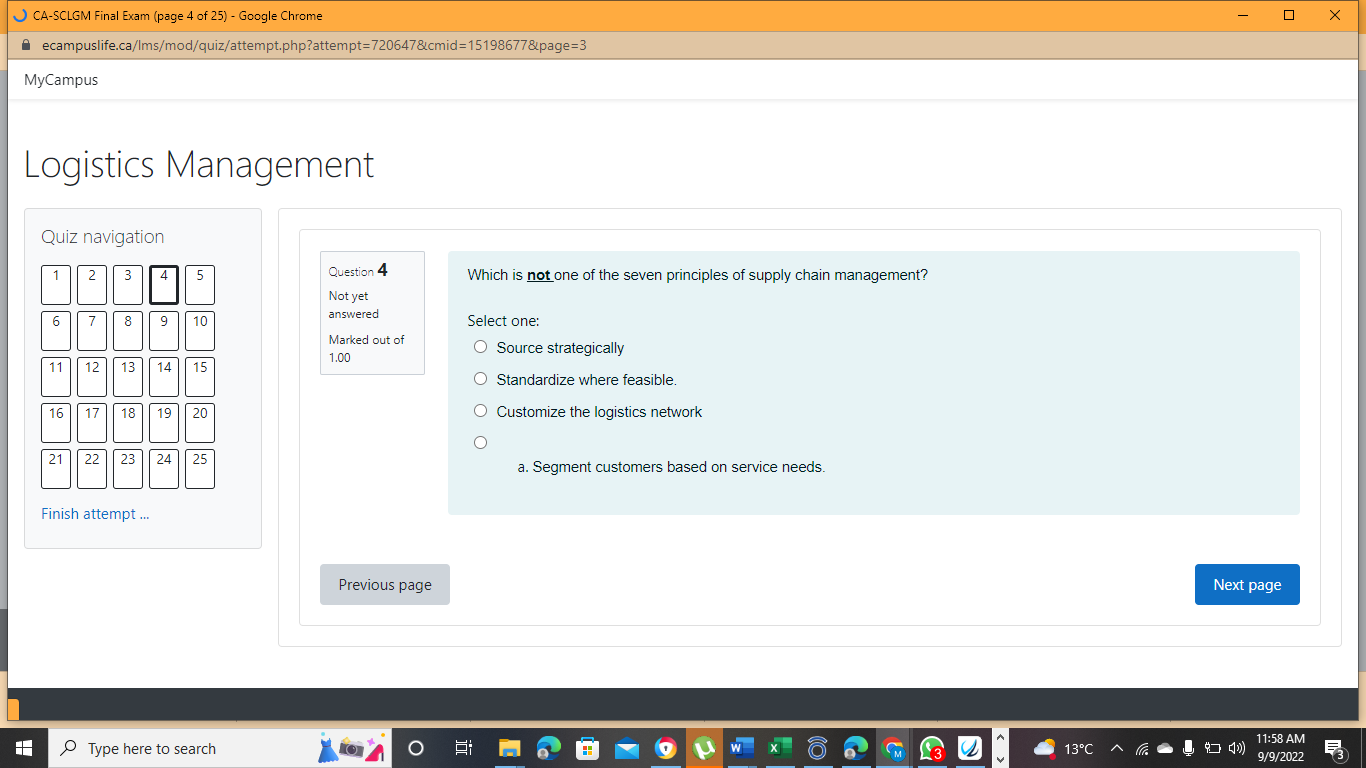
Task: Click the 'Next page' button
Action: point(1247,584)
